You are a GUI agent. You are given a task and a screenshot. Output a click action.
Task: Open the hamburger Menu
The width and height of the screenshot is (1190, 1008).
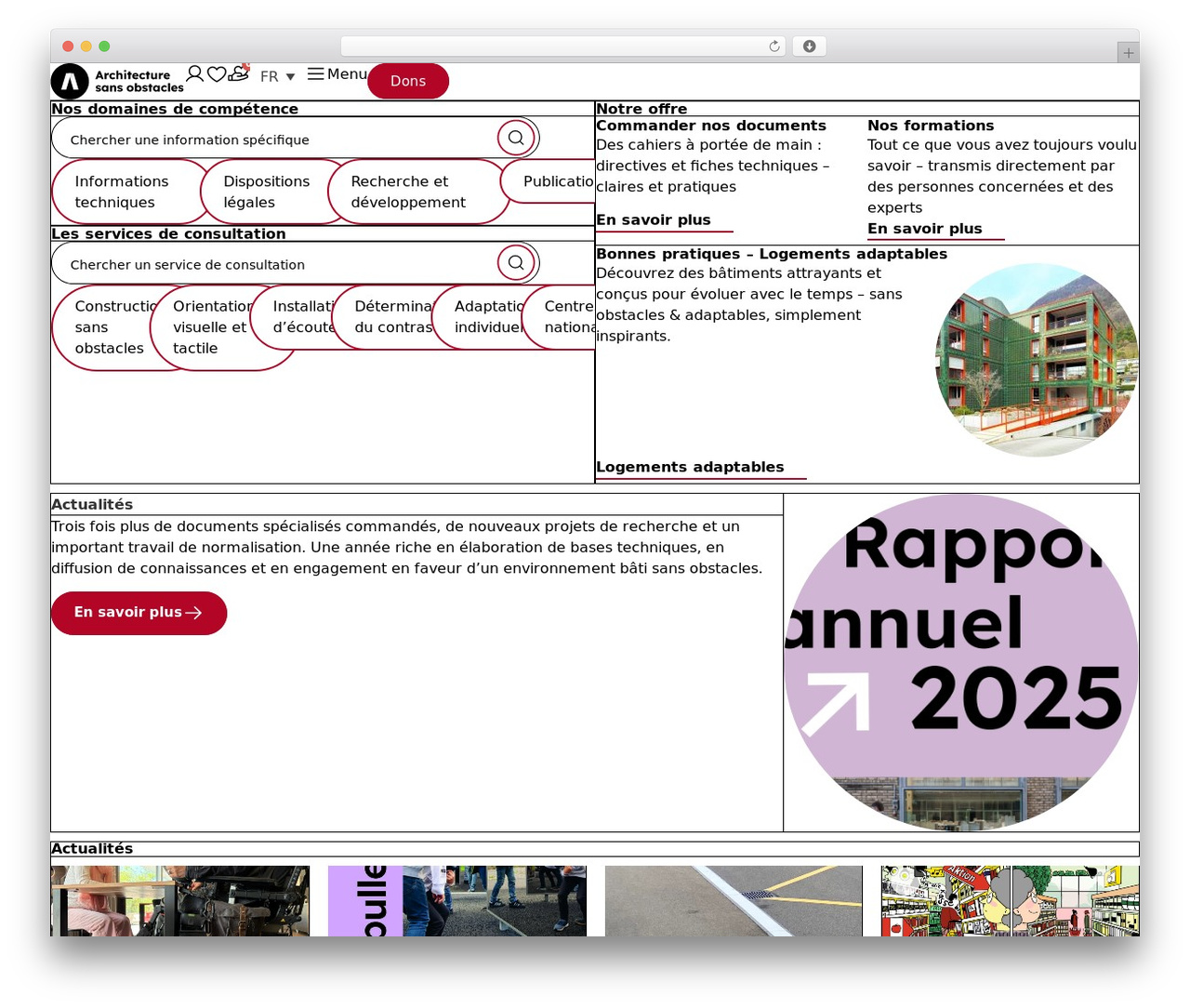point(337,73)
